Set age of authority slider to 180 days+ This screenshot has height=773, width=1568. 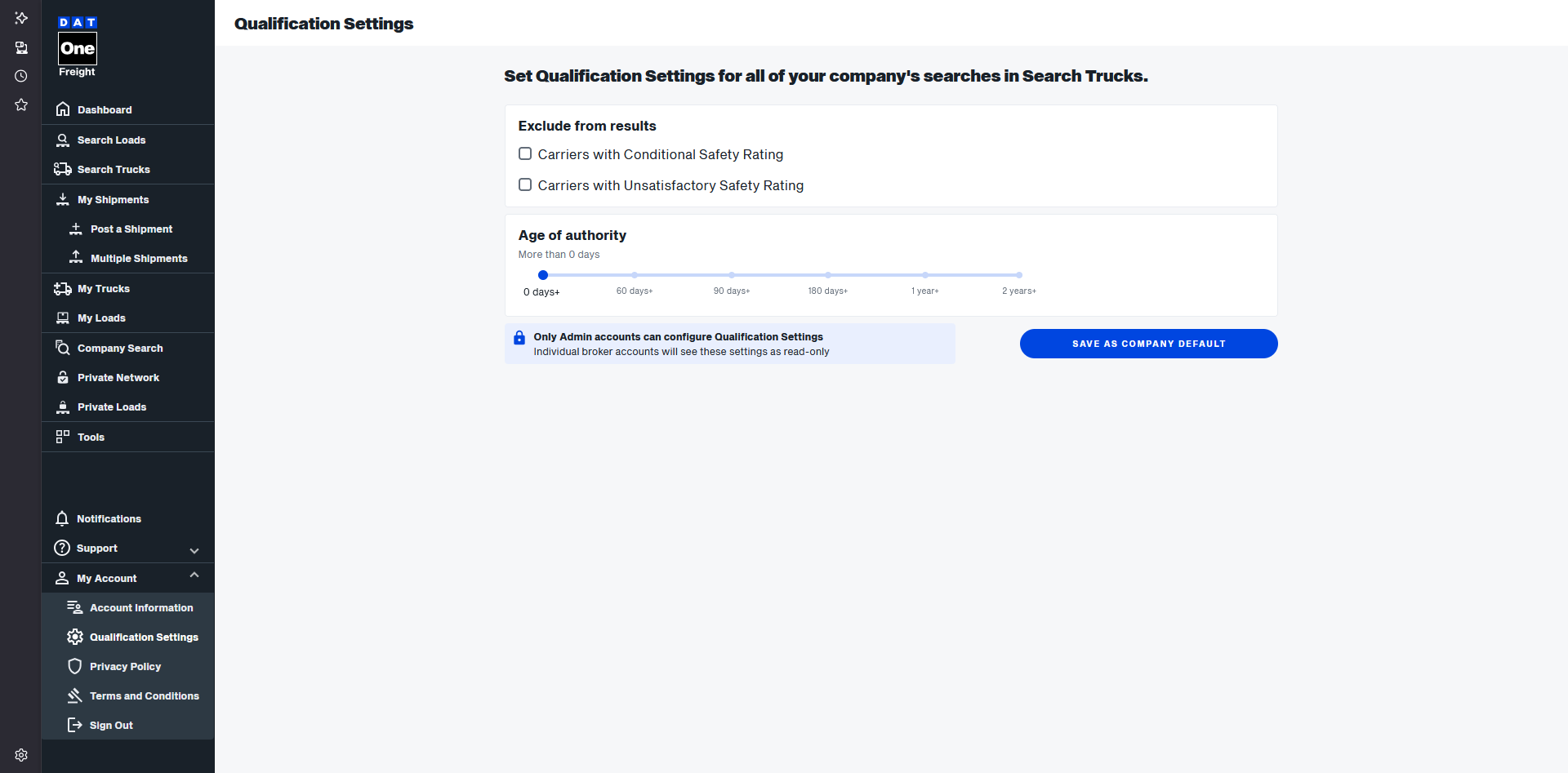coord(828,275)
